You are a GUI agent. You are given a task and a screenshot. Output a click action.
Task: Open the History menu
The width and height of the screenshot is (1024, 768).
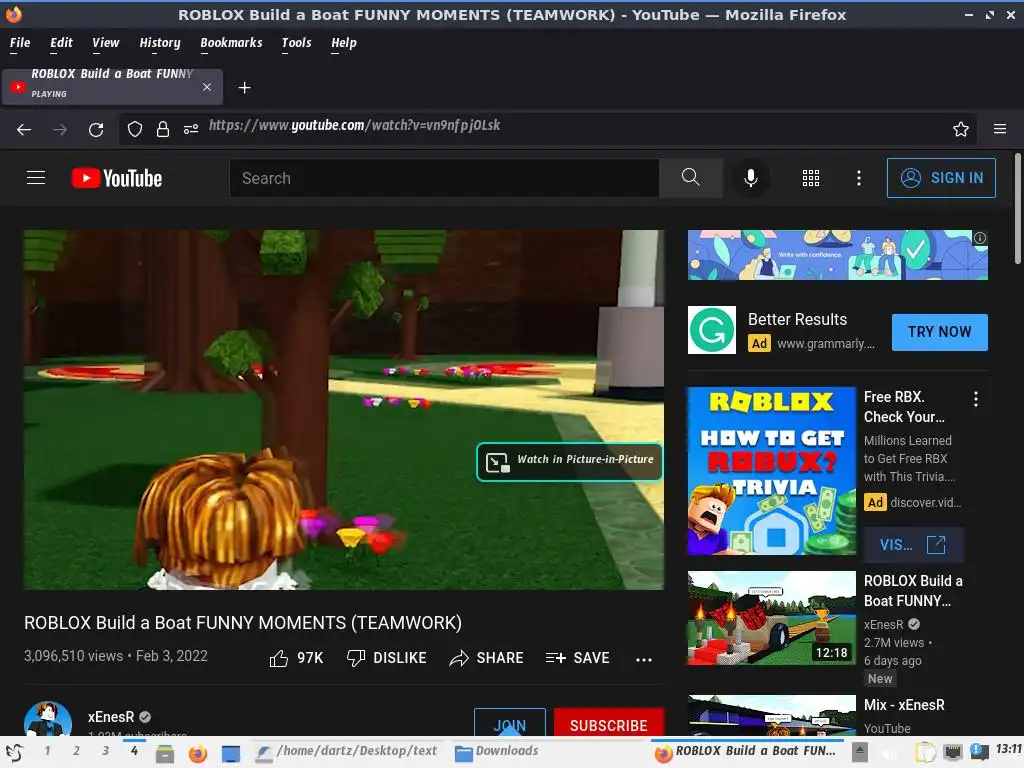(159, 43)
